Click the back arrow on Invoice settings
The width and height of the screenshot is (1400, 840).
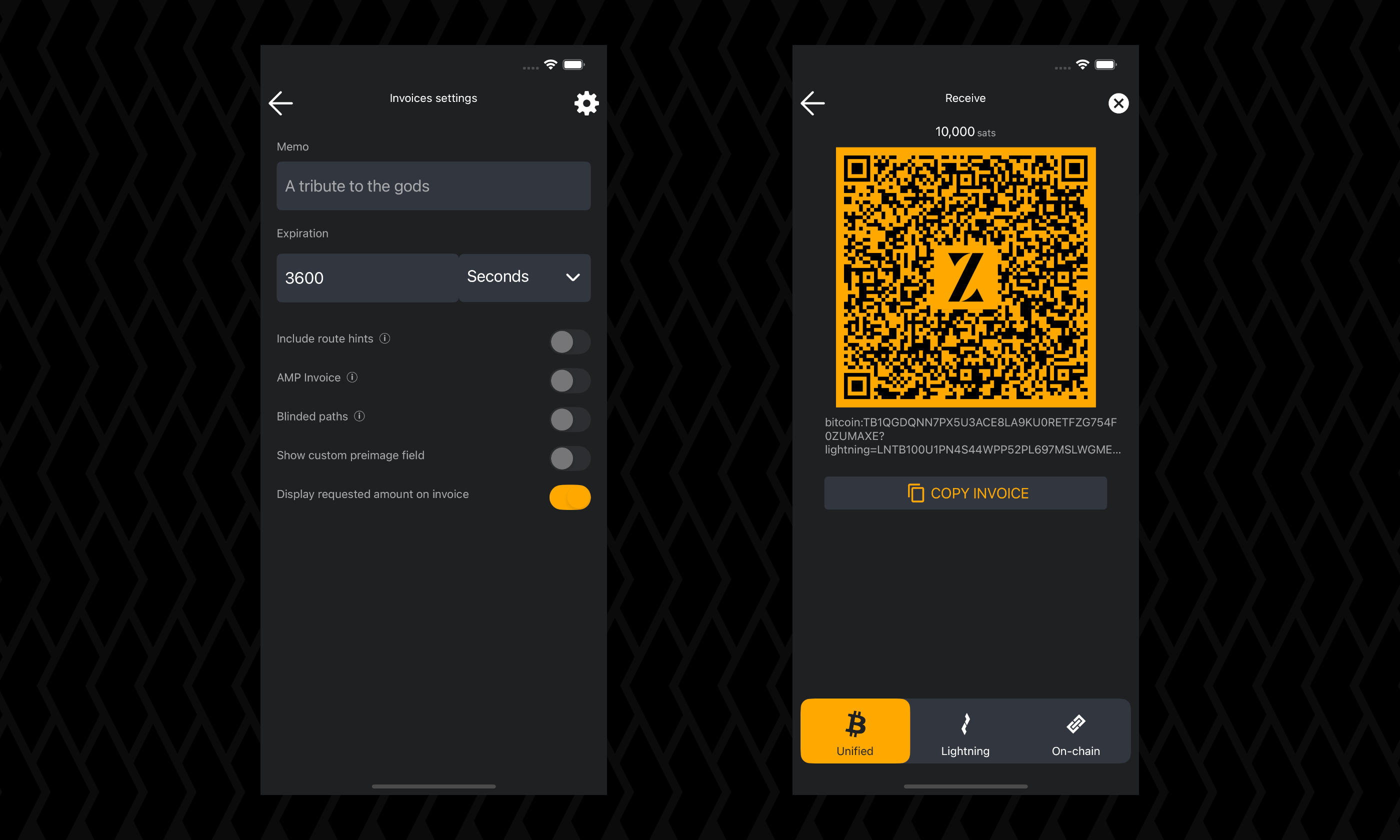pos(281,103)
